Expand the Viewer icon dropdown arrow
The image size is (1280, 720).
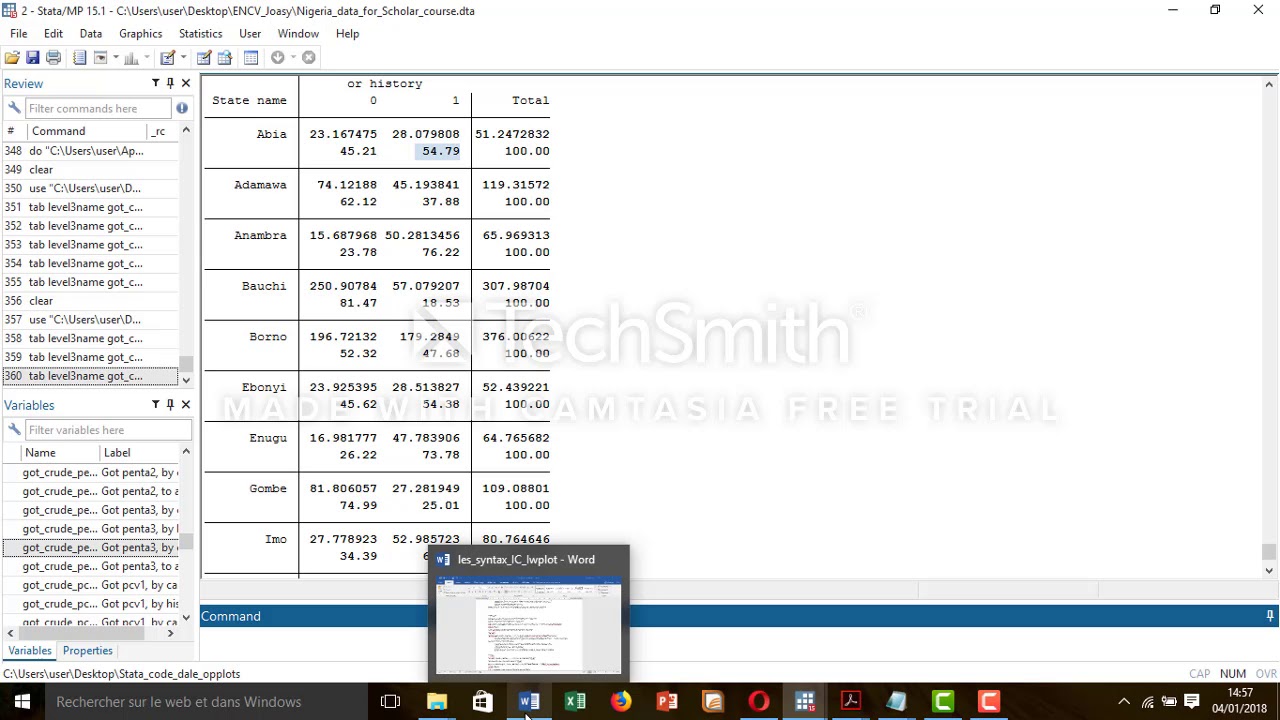click(116, 57)
